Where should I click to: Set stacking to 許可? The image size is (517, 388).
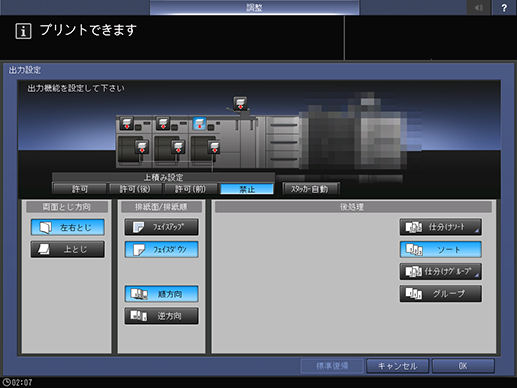click(80, 189)
